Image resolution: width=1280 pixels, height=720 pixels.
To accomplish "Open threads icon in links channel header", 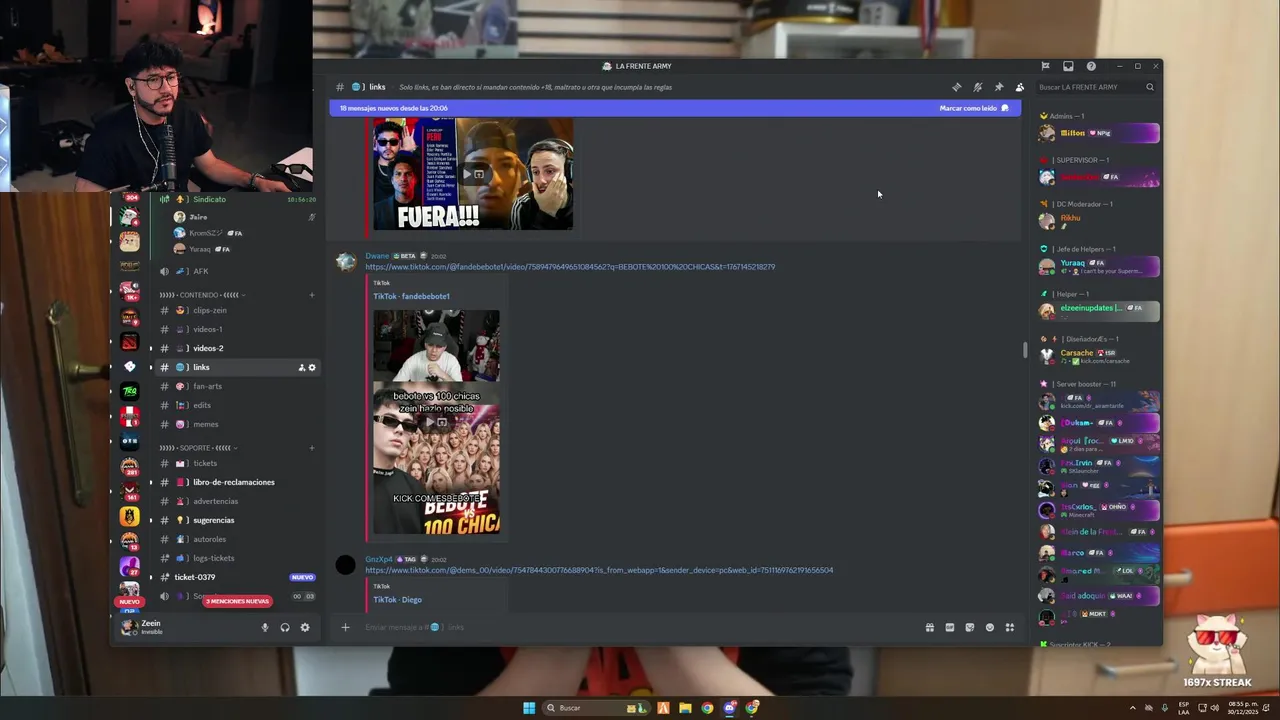I will (957, 87).
